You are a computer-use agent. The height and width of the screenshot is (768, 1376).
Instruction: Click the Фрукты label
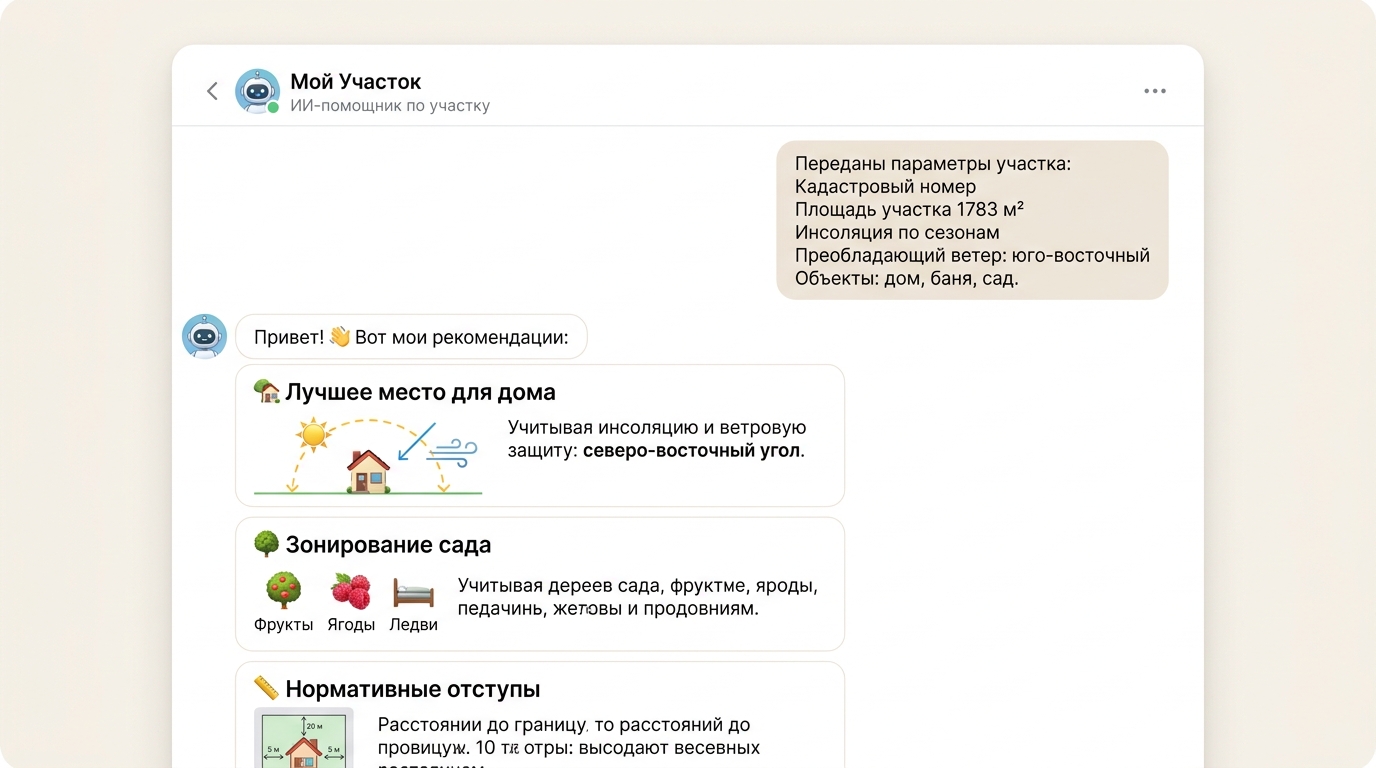(x=283, y=624)
